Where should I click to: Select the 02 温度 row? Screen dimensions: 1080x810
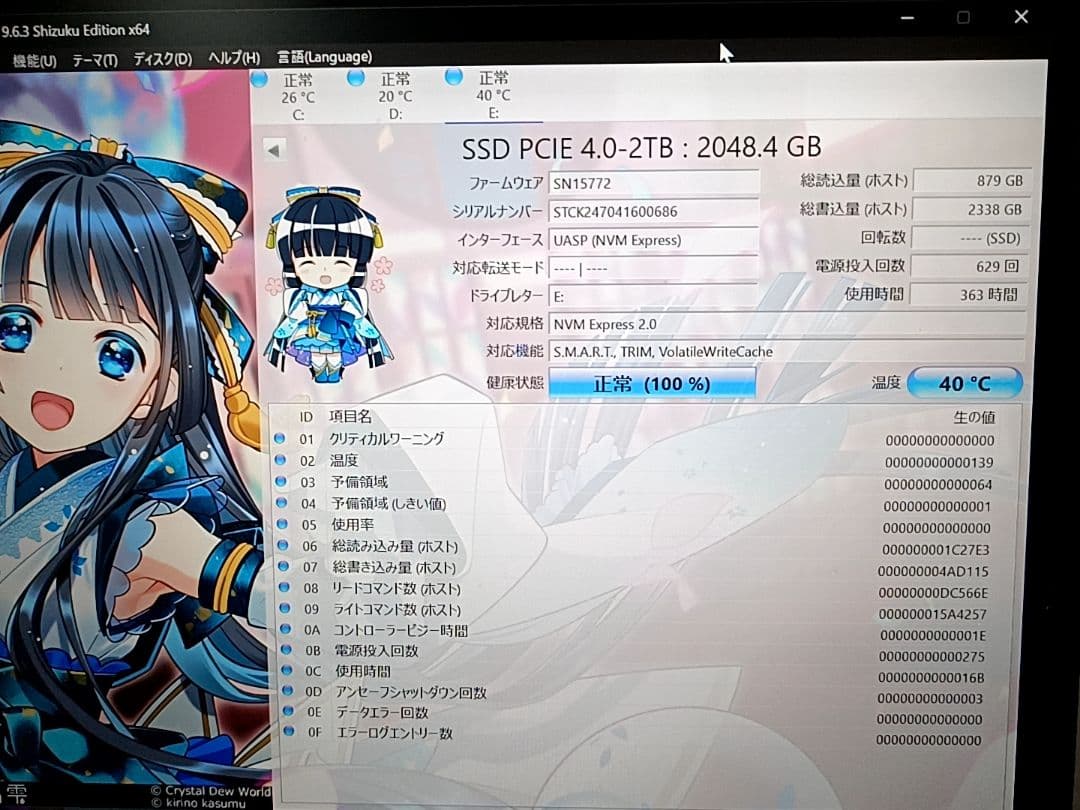click(x=634, y=461)
